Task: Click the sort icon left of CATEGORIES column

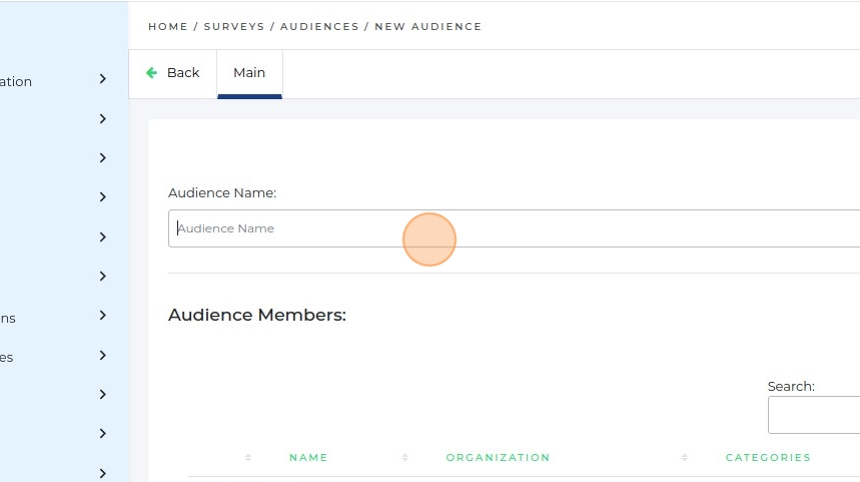Action: [685, 458]
